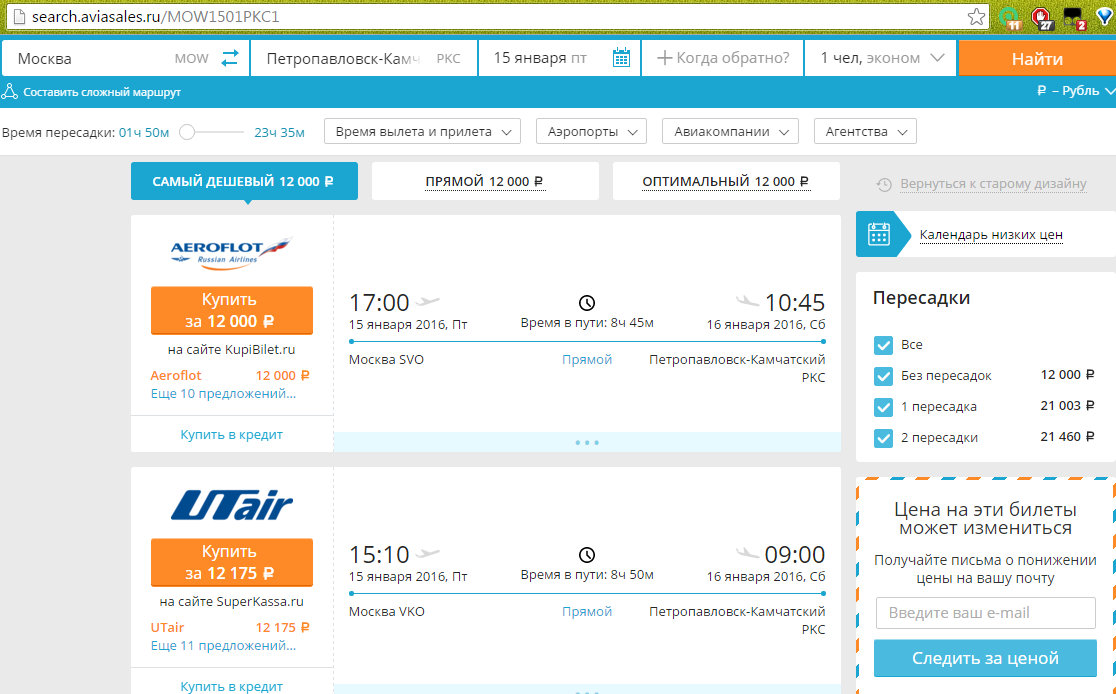
Task: Click Купить в кредит under Aeroflot
Action: pos(231,434)
